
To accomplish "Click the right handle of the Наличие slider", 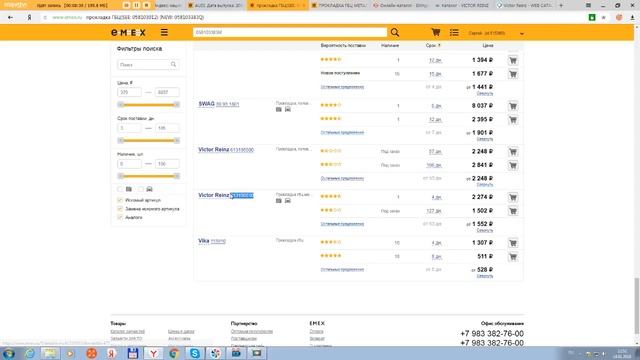I will 176,176.
